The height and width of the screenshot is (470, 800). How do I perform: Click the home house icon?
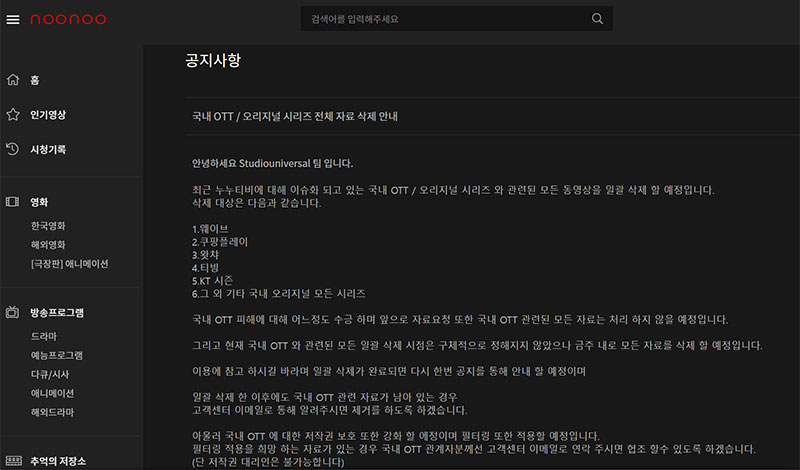tap(13, 80)
